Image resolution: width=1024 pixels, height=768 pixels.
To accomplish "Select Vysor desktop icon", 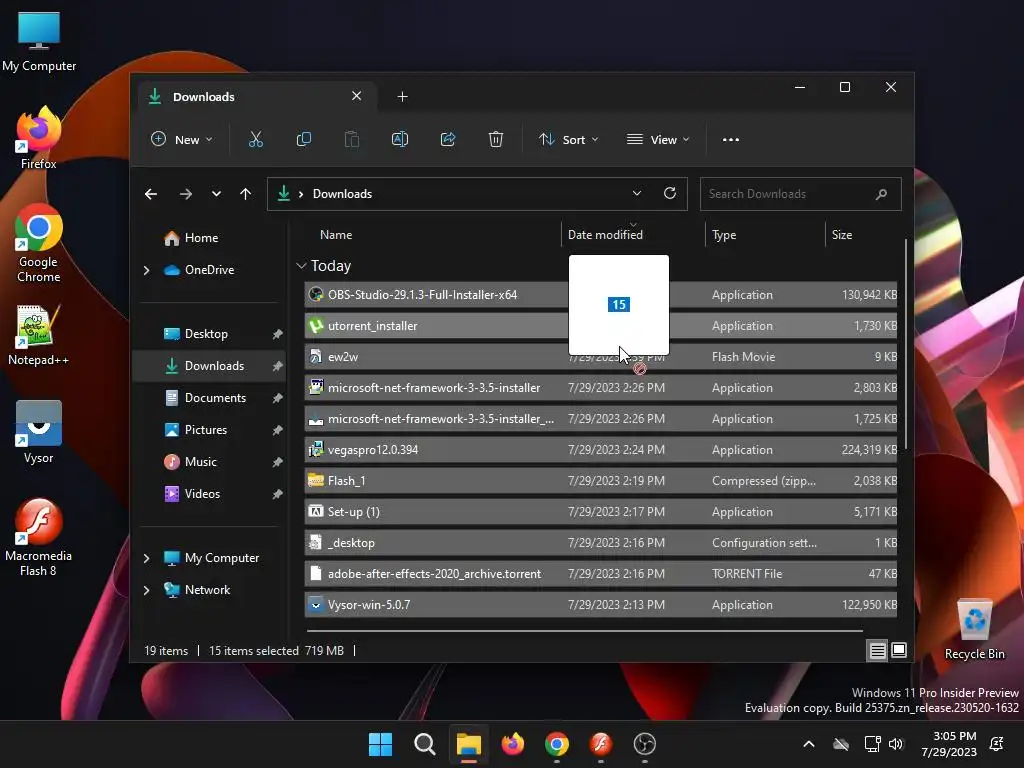I will pyautogui.click(x=39, y=432).
